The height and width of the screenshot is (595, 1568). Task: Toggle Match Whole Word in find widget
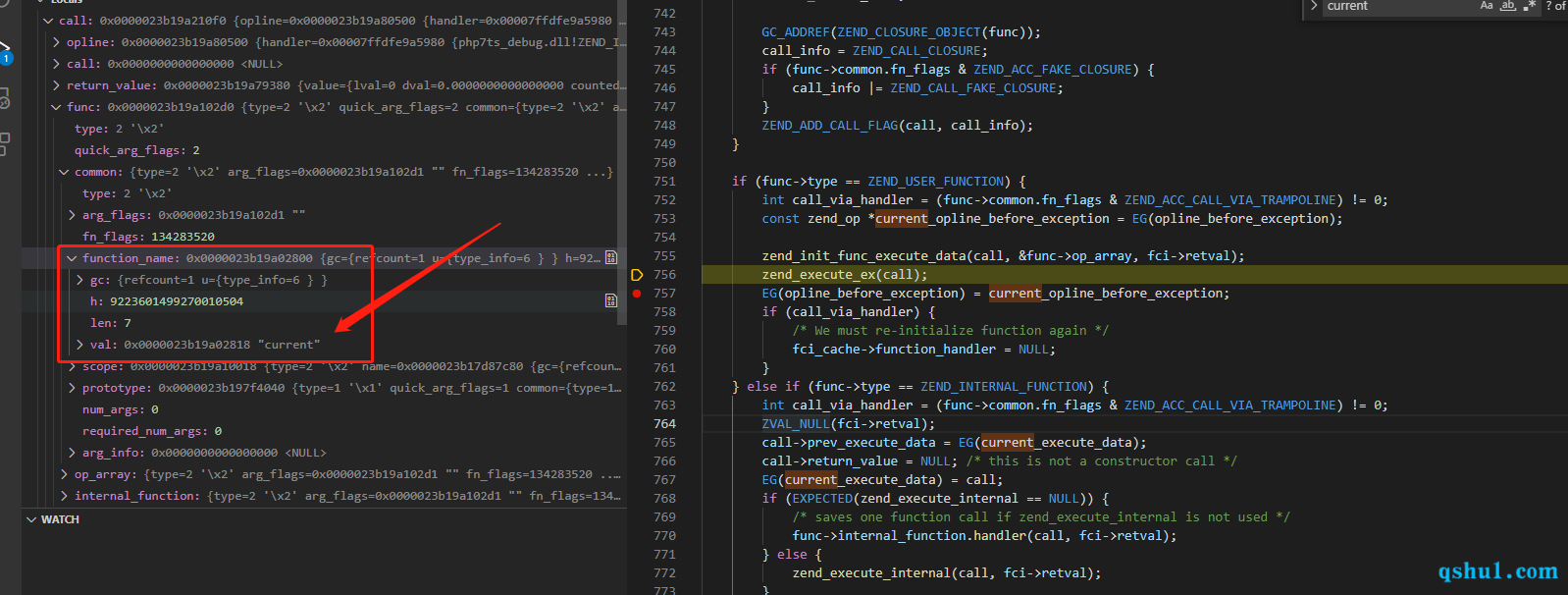pos(1508,6)
